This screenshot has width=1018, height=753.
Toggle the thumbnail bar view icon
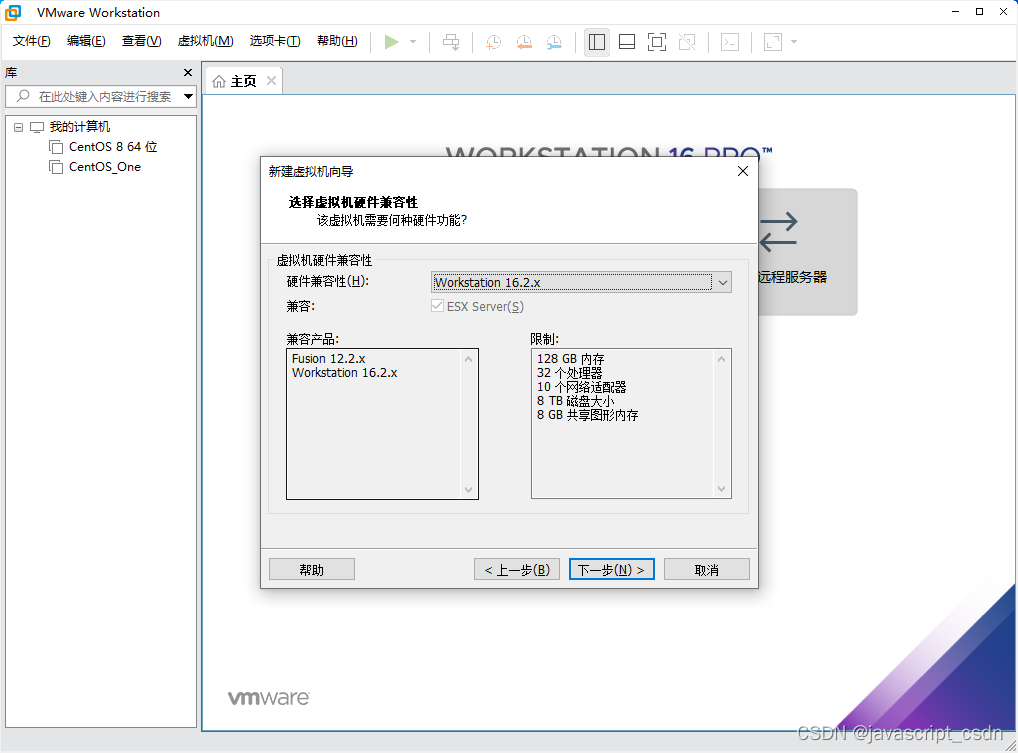point(627,42)
